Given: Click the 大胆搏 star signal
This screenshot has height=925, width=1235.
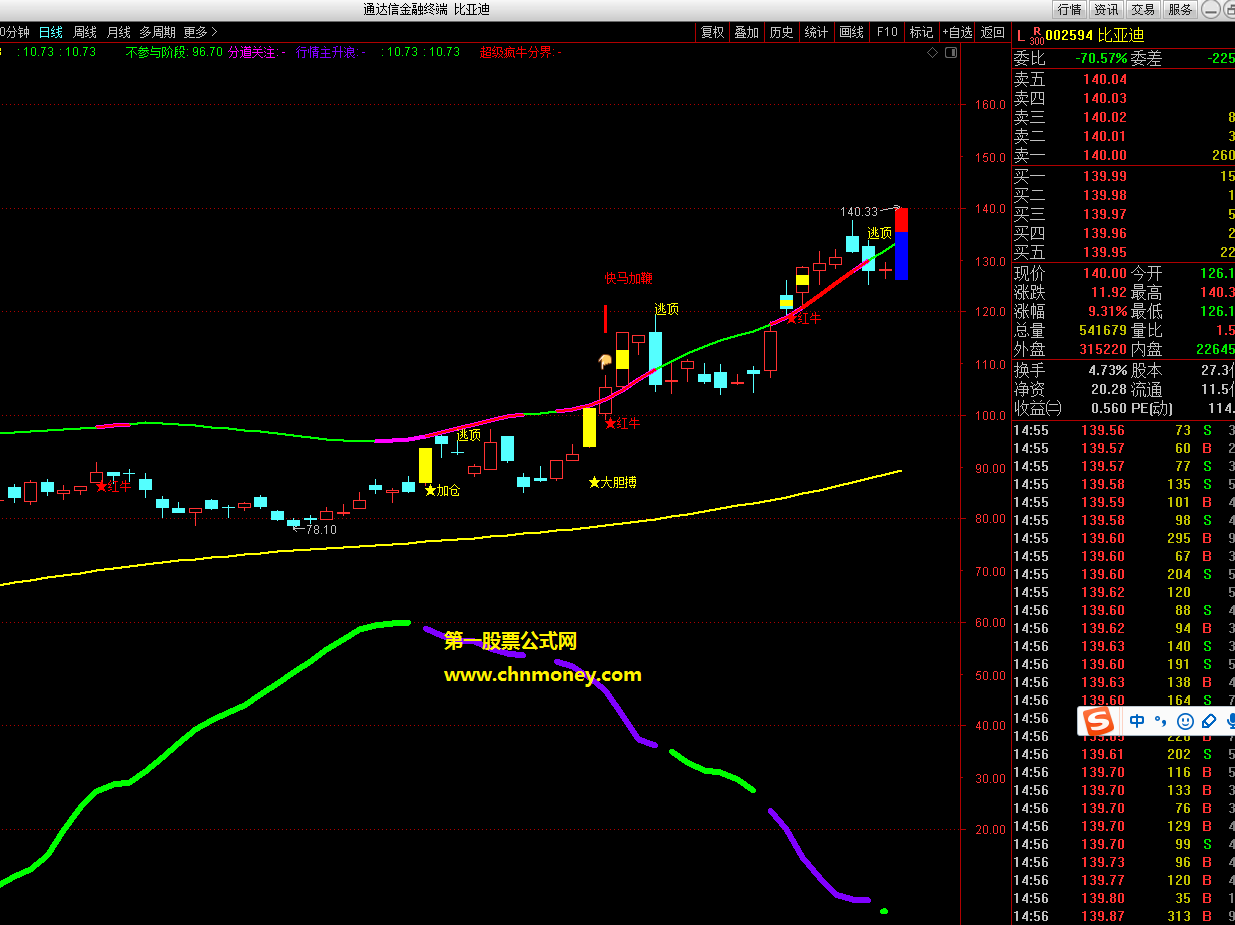Looking at the screenshot, I should (x=612, y=482).
